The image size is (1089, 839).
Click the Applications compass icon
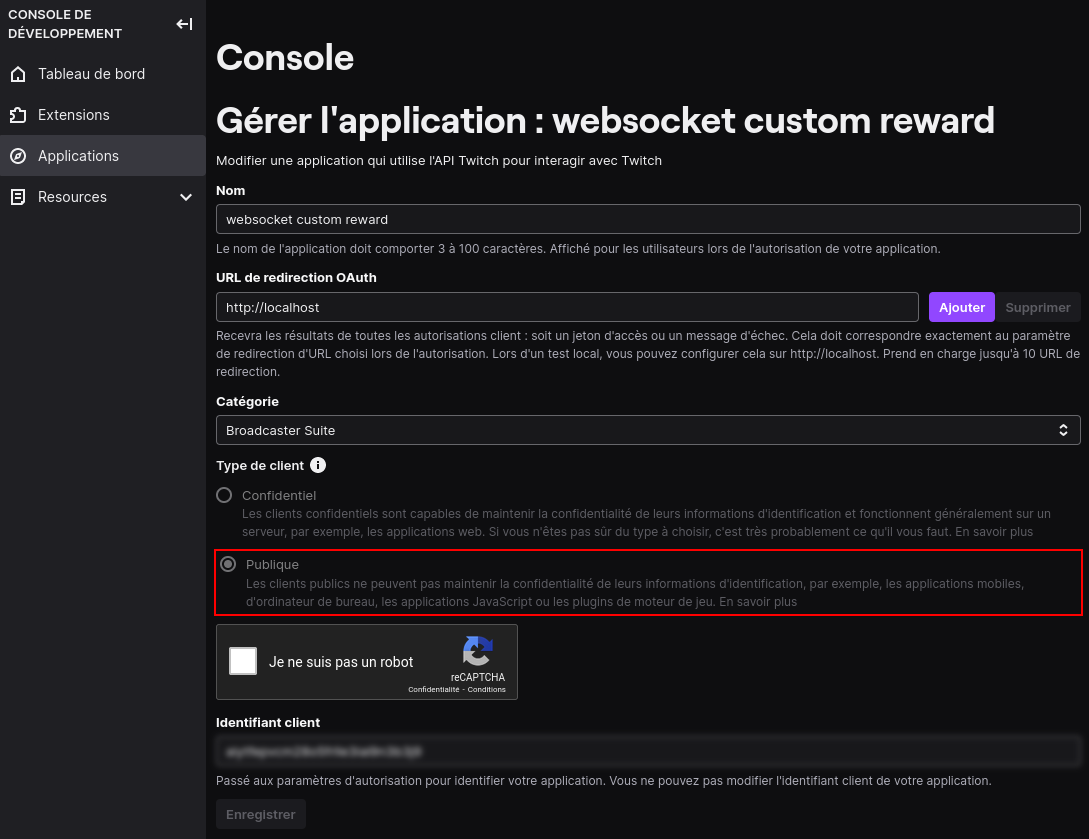click(x=18, y=156)
